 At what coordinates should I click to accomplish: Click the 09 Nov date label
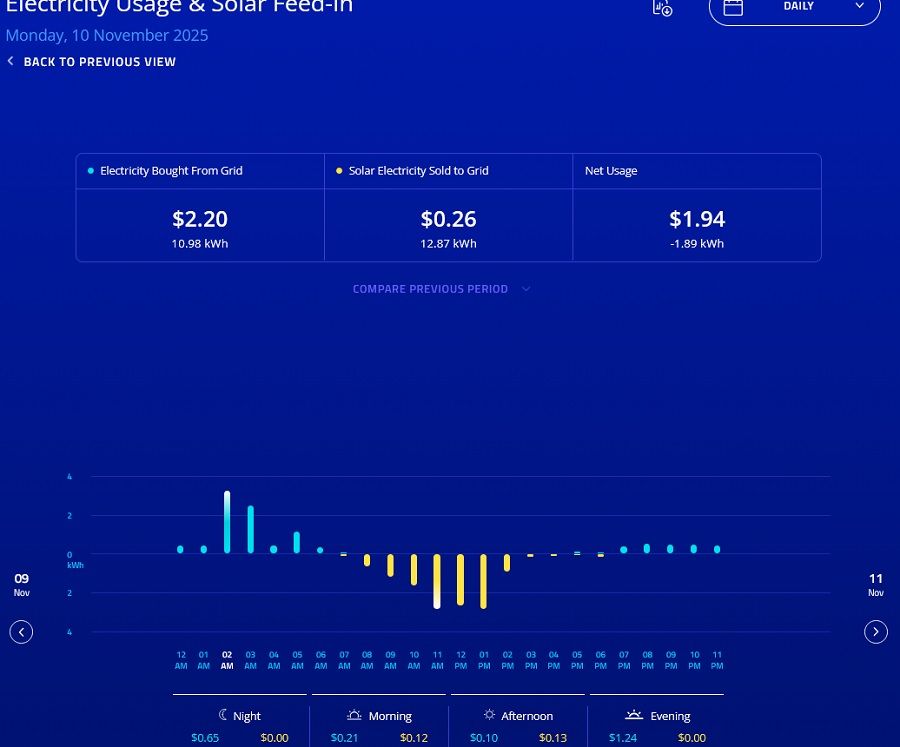(22, 585)
